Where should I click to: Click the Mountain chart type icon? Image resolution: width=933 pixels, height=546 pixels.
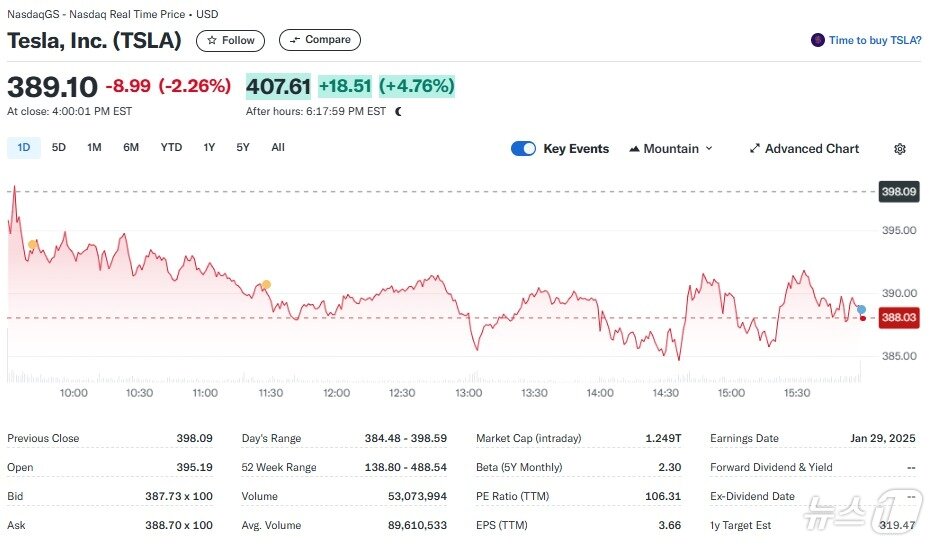coord(634,149)
